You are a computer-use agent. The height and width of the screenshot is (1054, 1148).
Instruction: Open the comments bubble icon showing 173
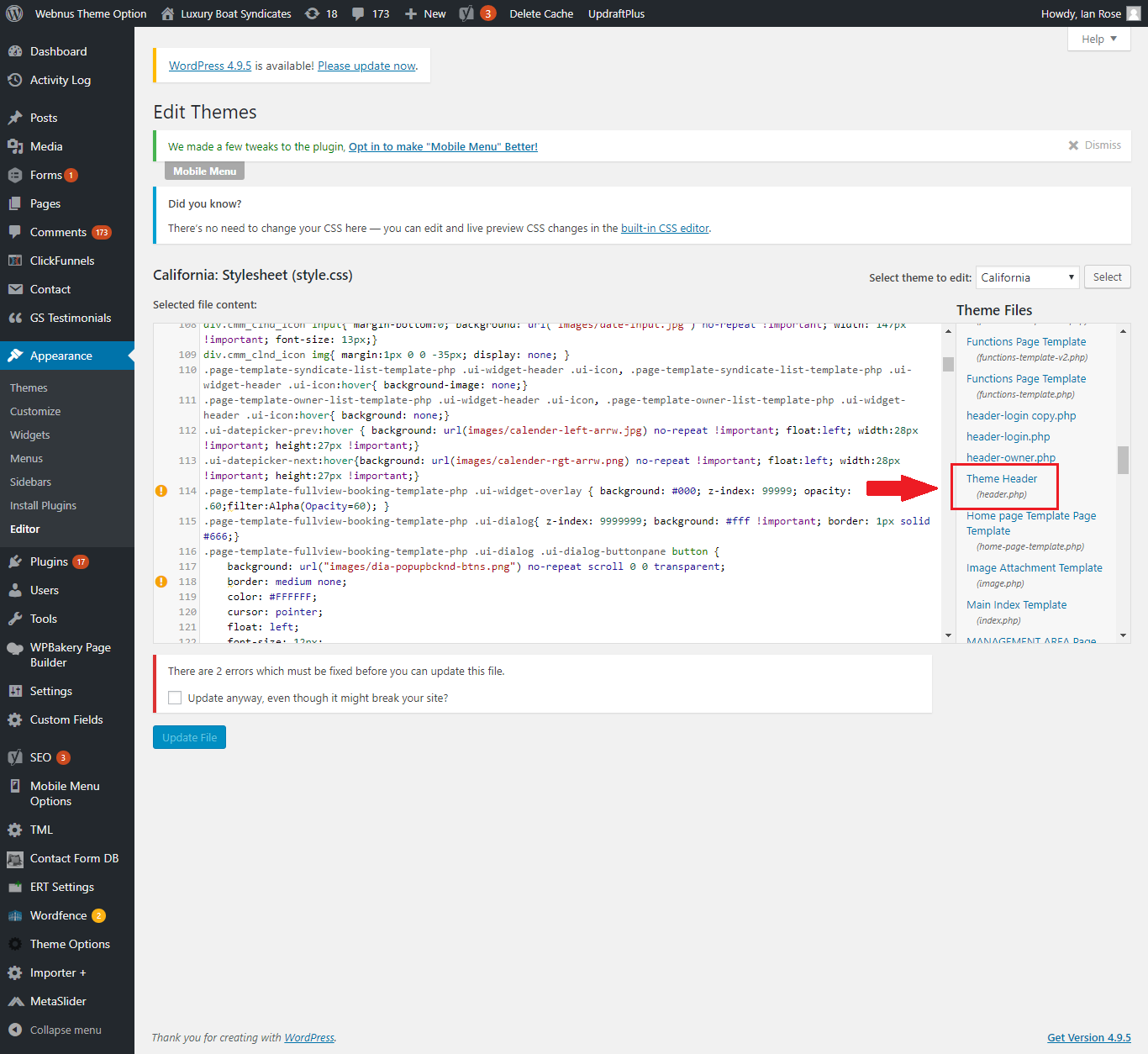359,14
